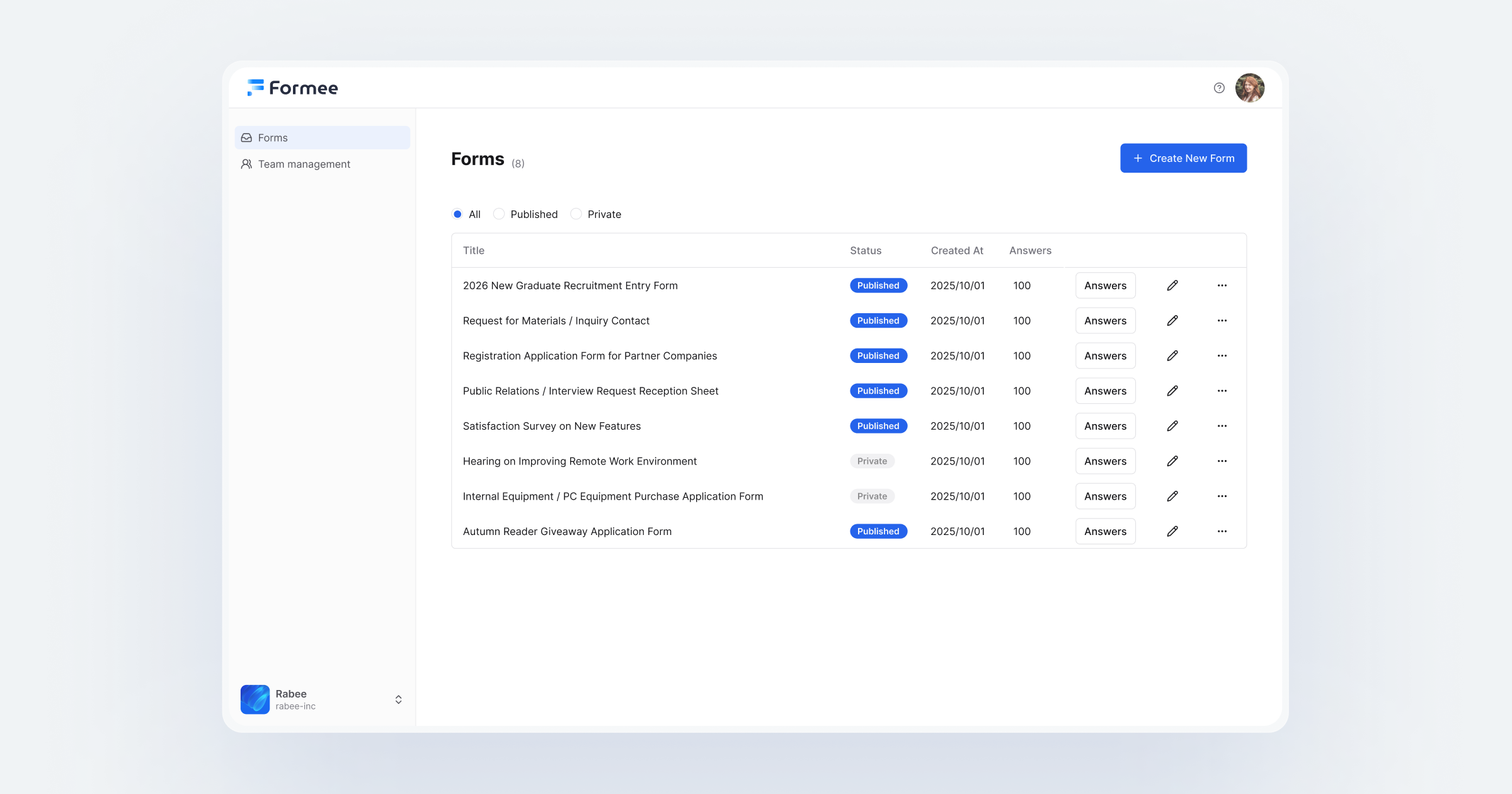
Task: Filter forms by Published status
Action: tap(499, 214)
